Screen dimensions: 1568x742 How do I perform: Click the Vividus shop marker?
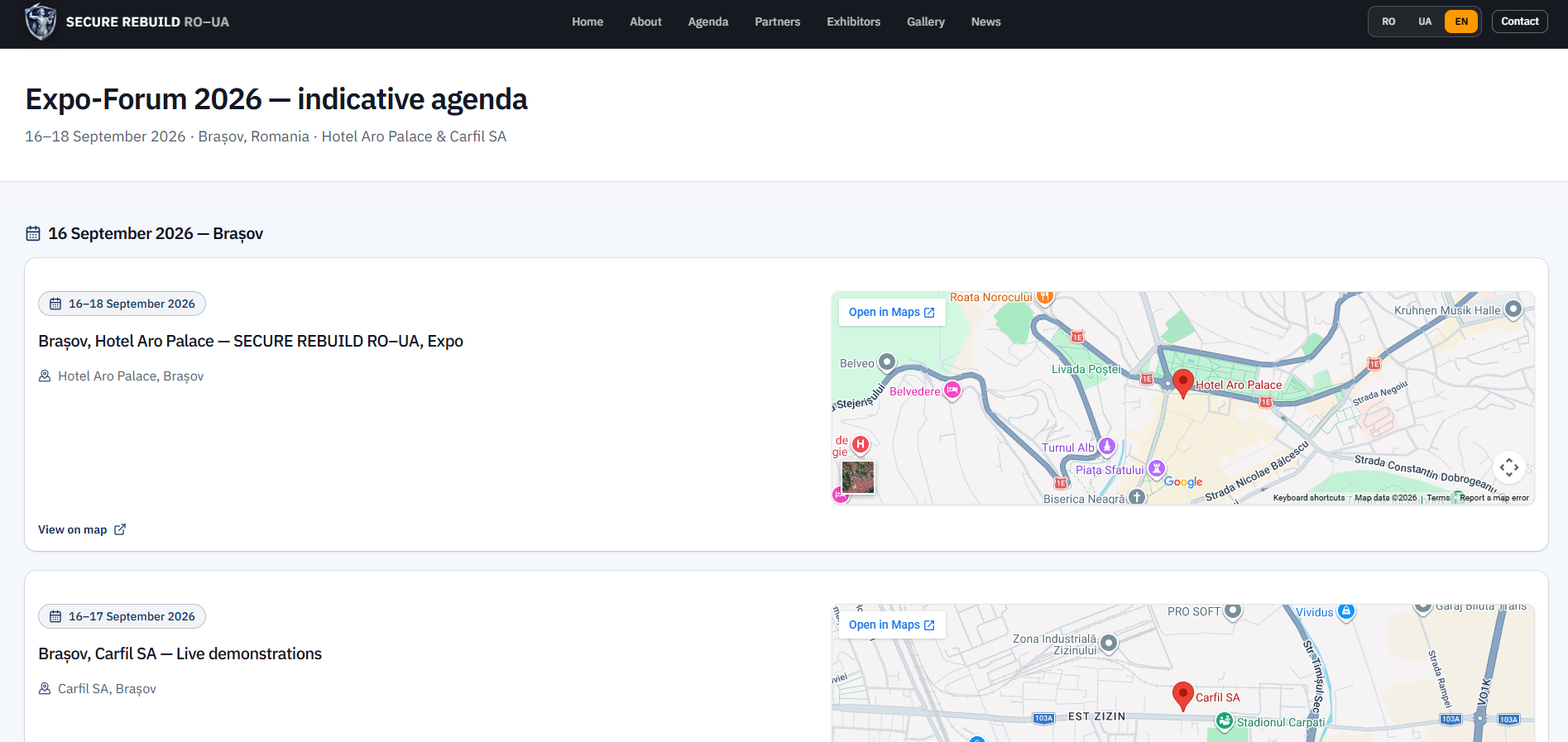(1346, 612)
